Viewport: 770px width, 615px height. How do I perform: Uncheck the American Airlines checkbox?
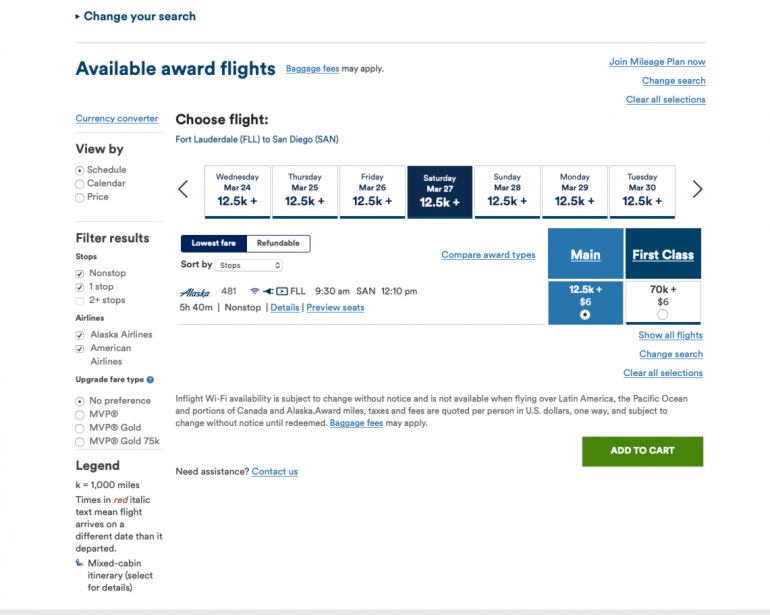(x=80, y=348)
